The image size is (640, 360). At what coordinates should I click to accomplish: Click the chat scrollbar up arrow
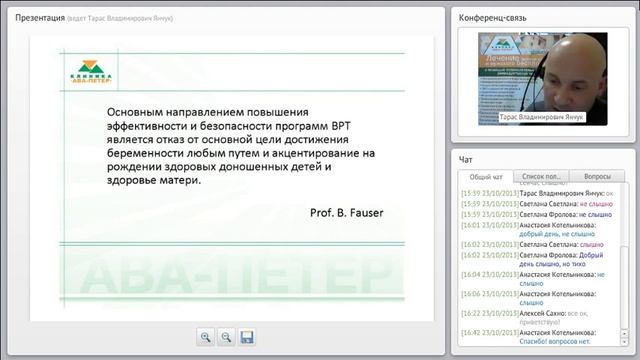coord(624,333)
